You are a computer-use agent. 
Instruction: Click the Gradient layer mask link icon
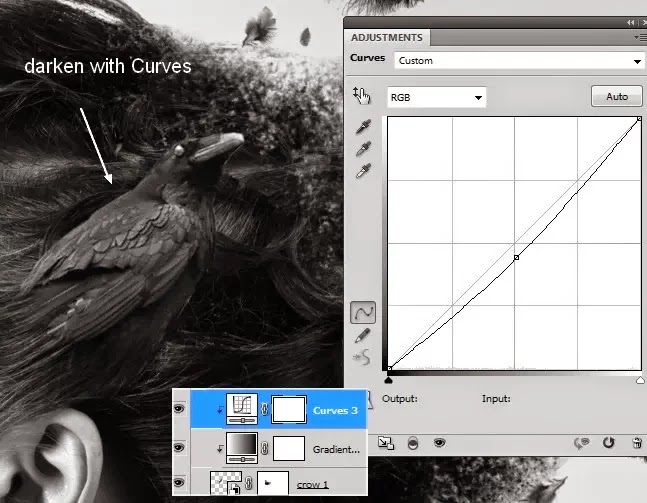click(264, 448)
